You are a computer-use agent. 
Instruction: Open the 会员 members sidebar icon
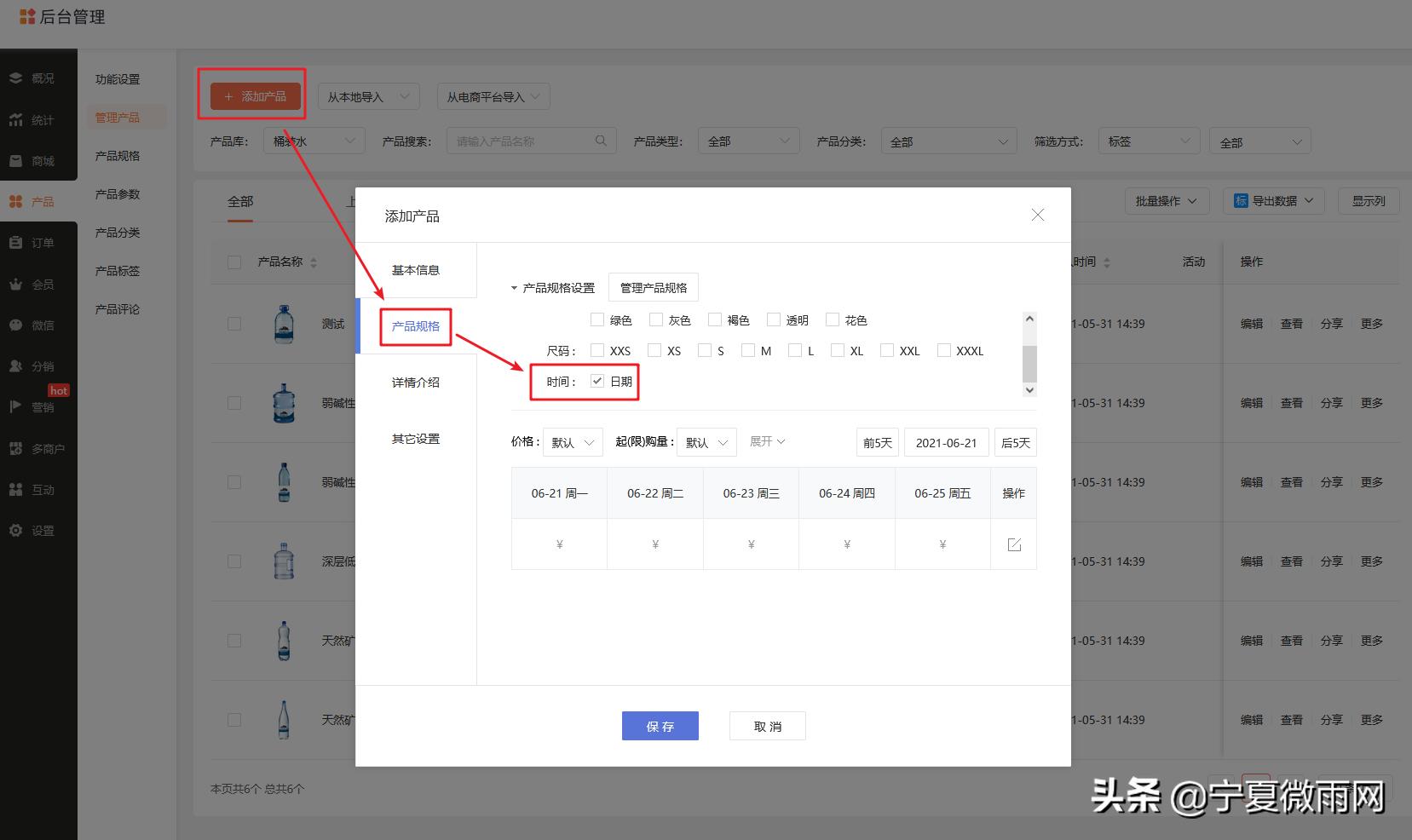click(x=38, y=284)
